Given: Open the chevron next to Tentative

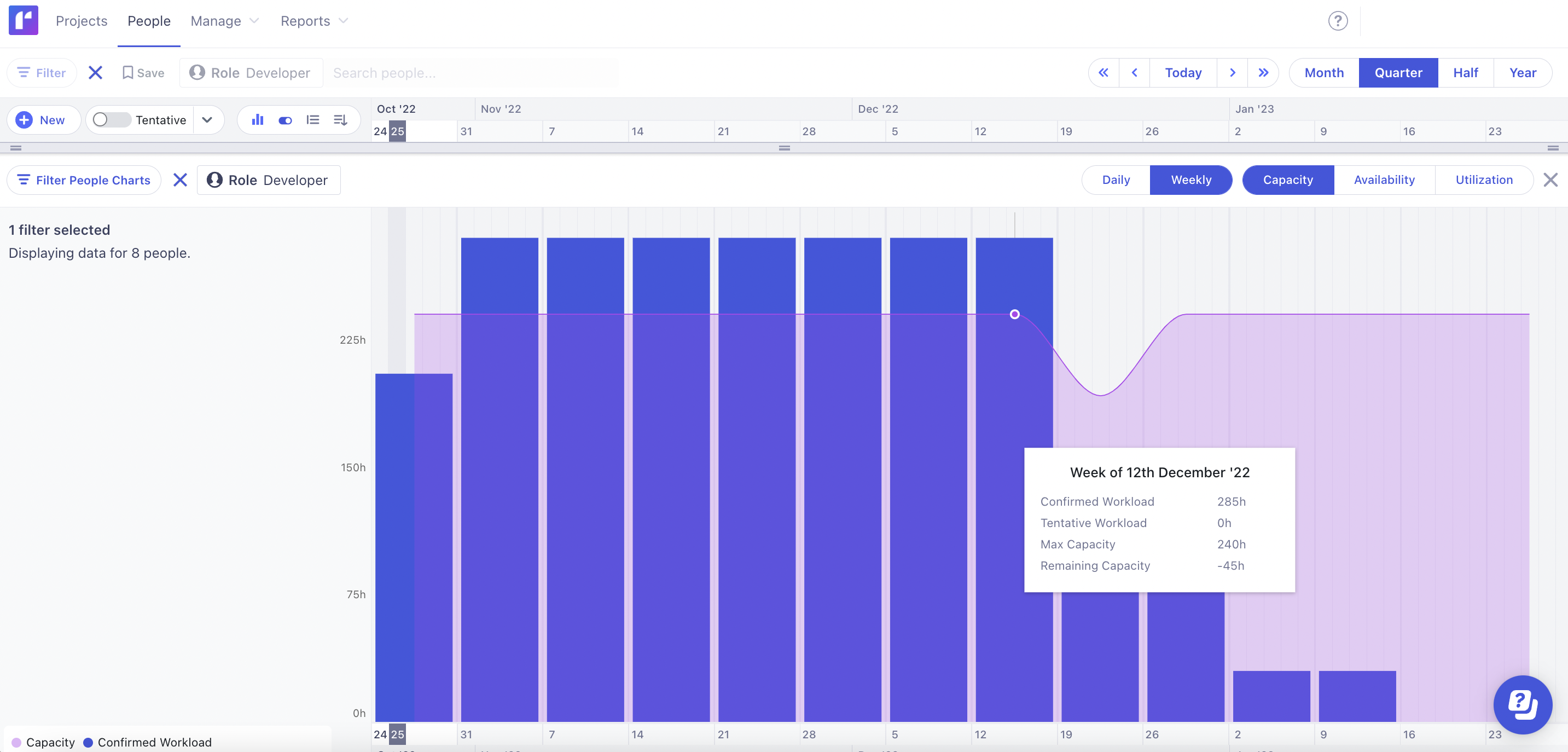Looking at the screenshot, I should pos(207,120).
